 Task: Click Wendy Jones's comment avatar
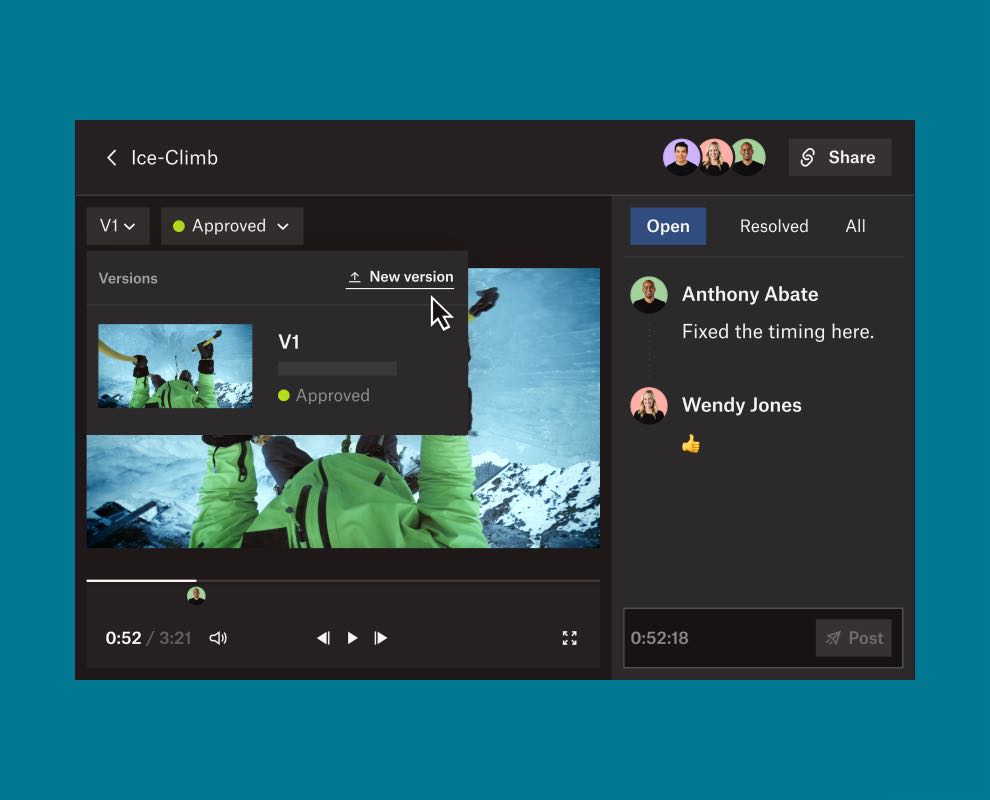point(649,405)
